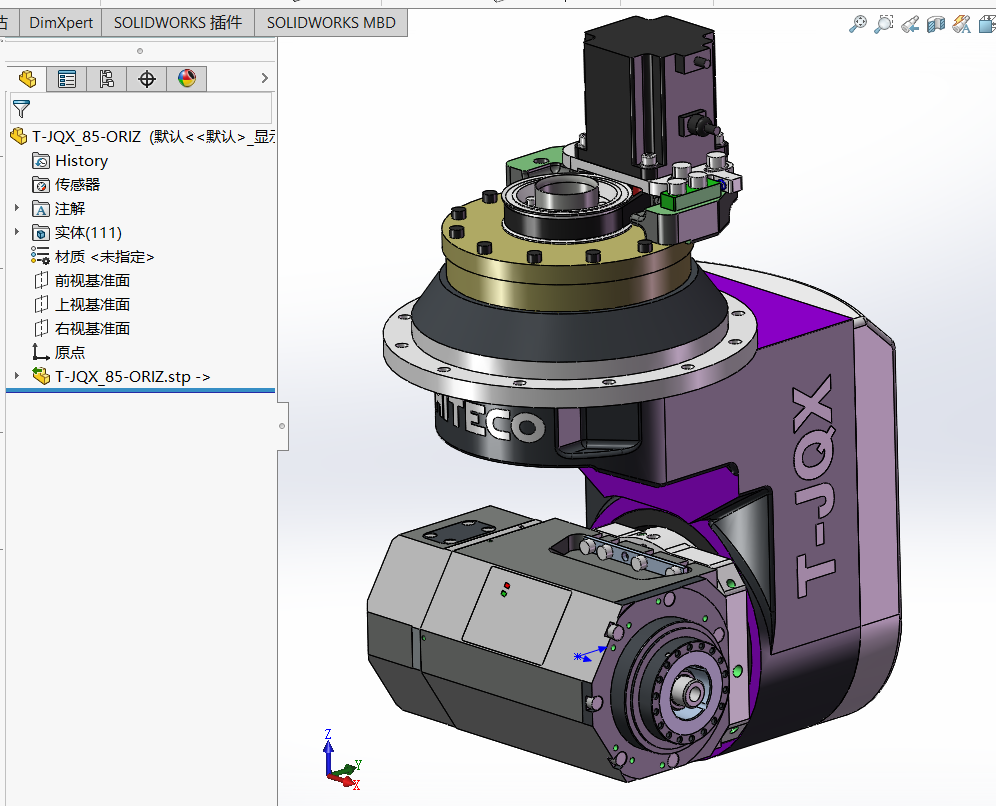Click the panel collapse handle on the side
The width and height of the screenshot is (996, 806).
(x=282, y=426)
